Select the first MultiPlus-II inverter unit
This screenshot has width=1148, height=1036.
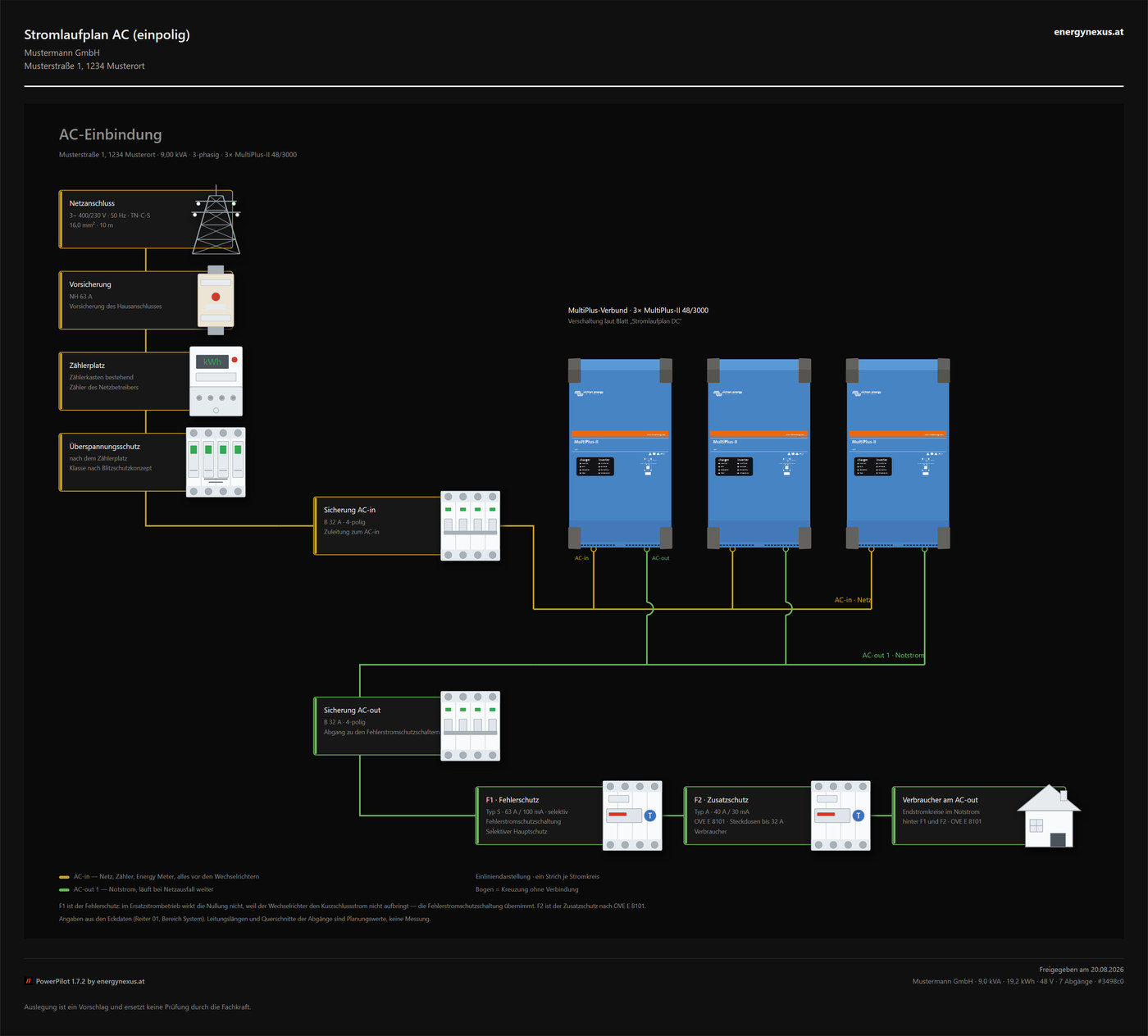click(620, 453)
